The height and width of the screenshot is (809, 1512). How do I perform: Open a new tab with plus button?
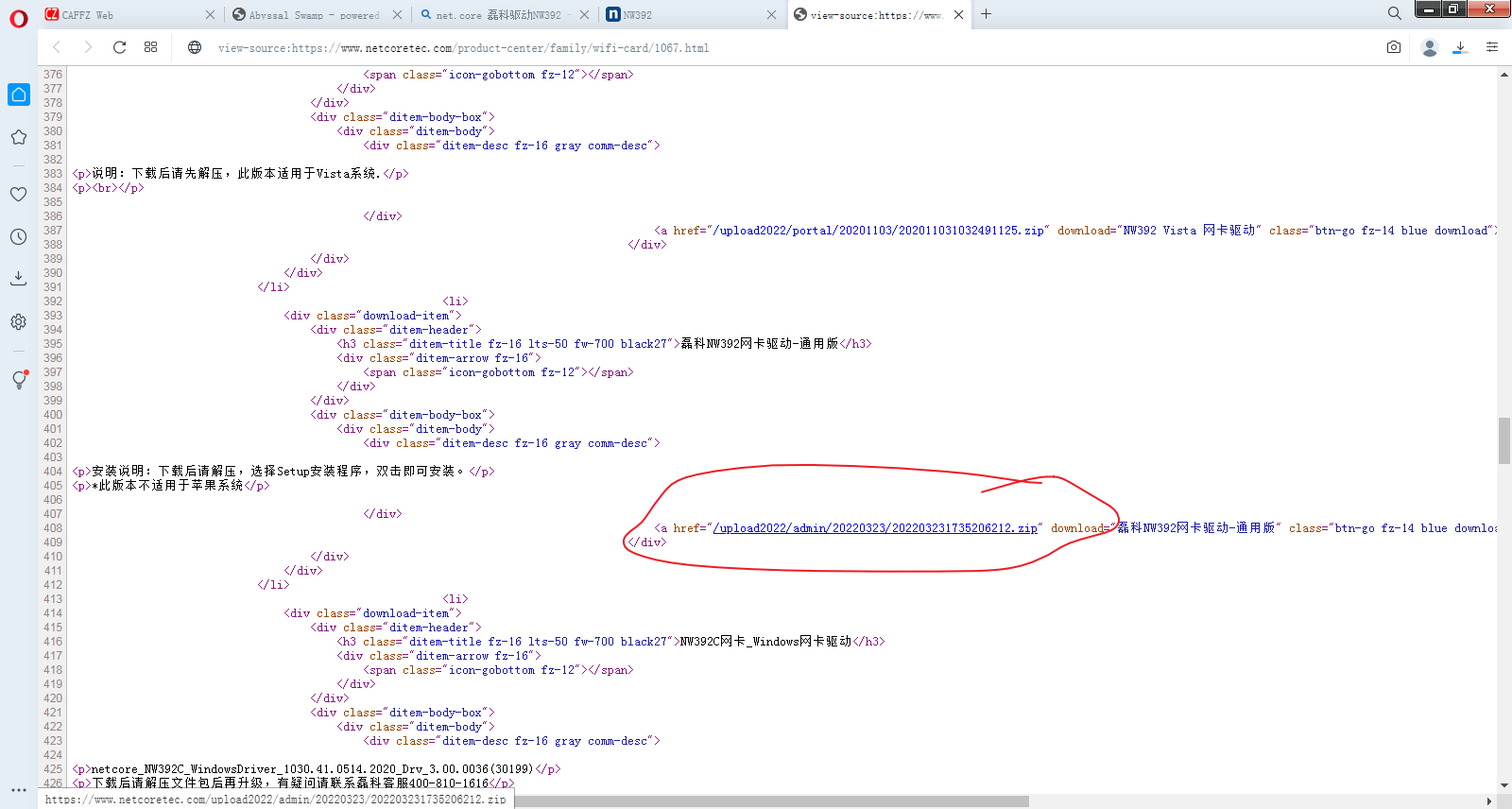986,14
